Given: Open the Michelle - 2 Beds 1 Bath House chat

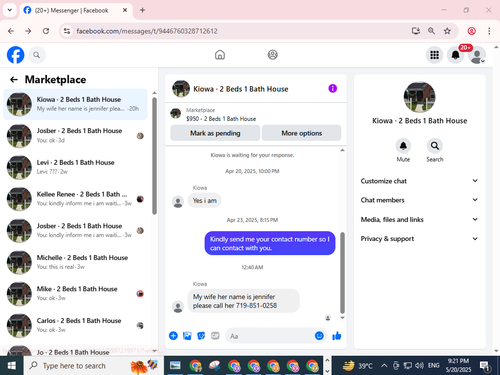Looking at the screenshot, I should pos(75,262).
